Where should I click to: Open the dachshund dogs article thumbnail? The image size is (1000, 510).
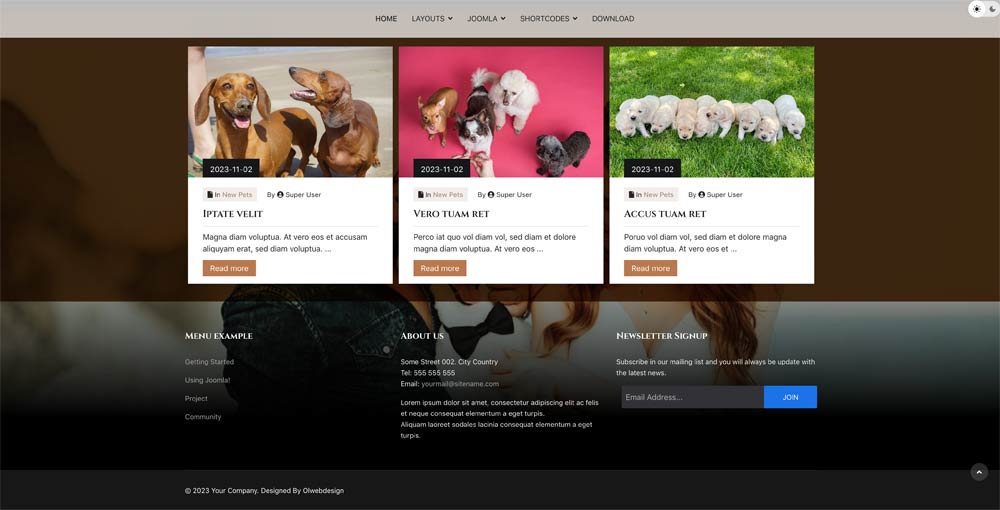click(x=290, y=111)
